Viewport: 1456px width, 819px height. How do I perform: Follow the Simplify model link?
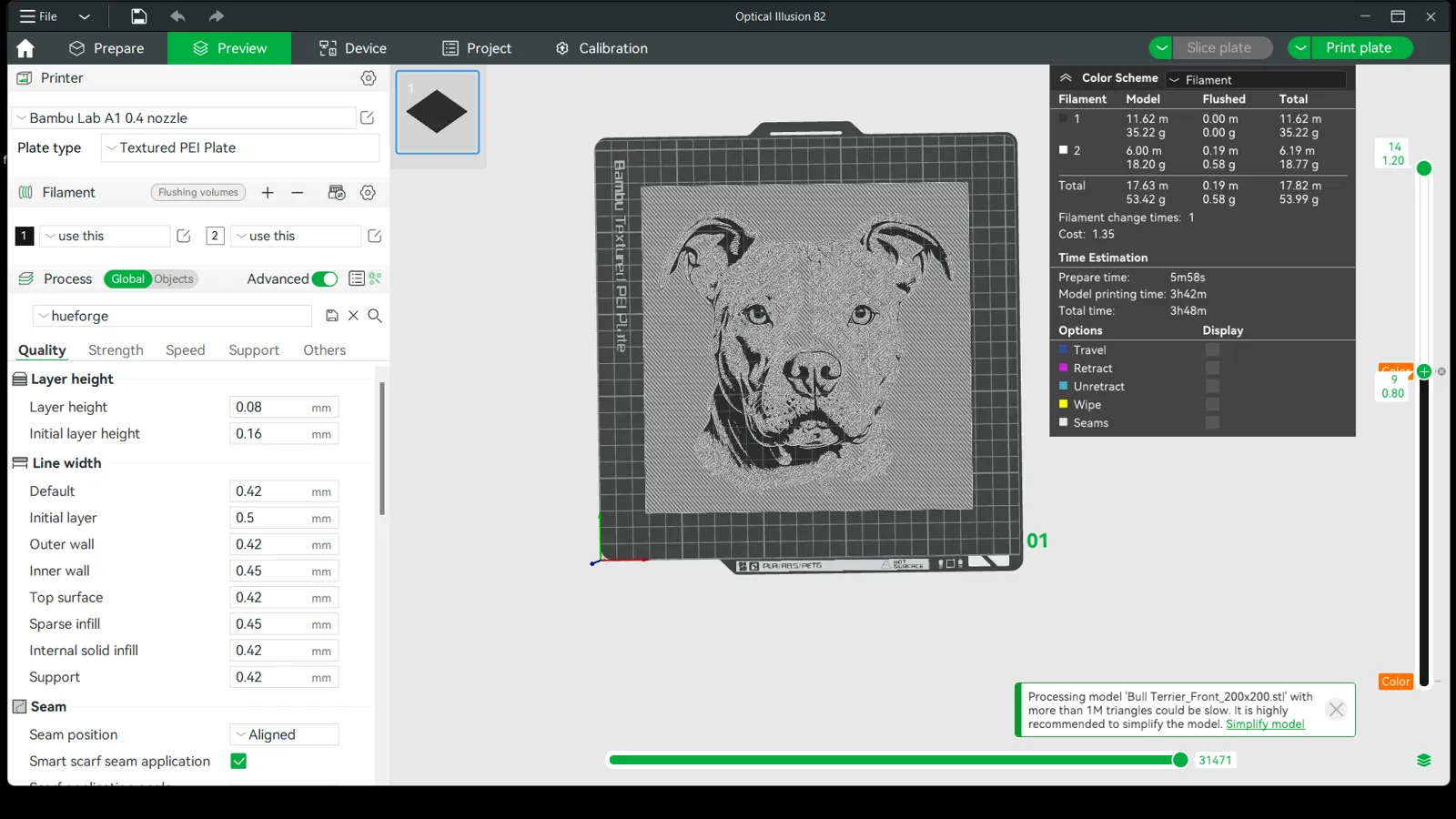tap(1265, 724)
